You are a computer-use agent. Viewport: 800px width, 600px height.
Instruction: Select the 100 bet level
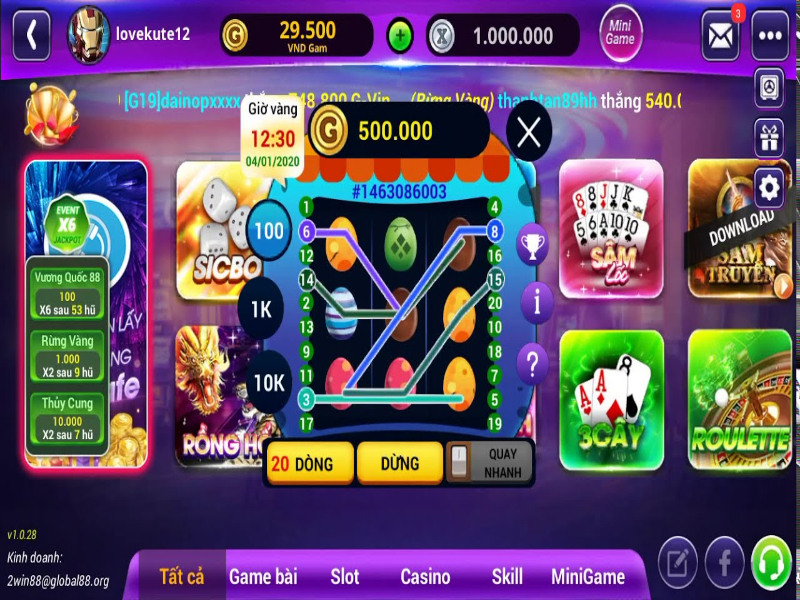pyautogui.click(x=269, y=231)
